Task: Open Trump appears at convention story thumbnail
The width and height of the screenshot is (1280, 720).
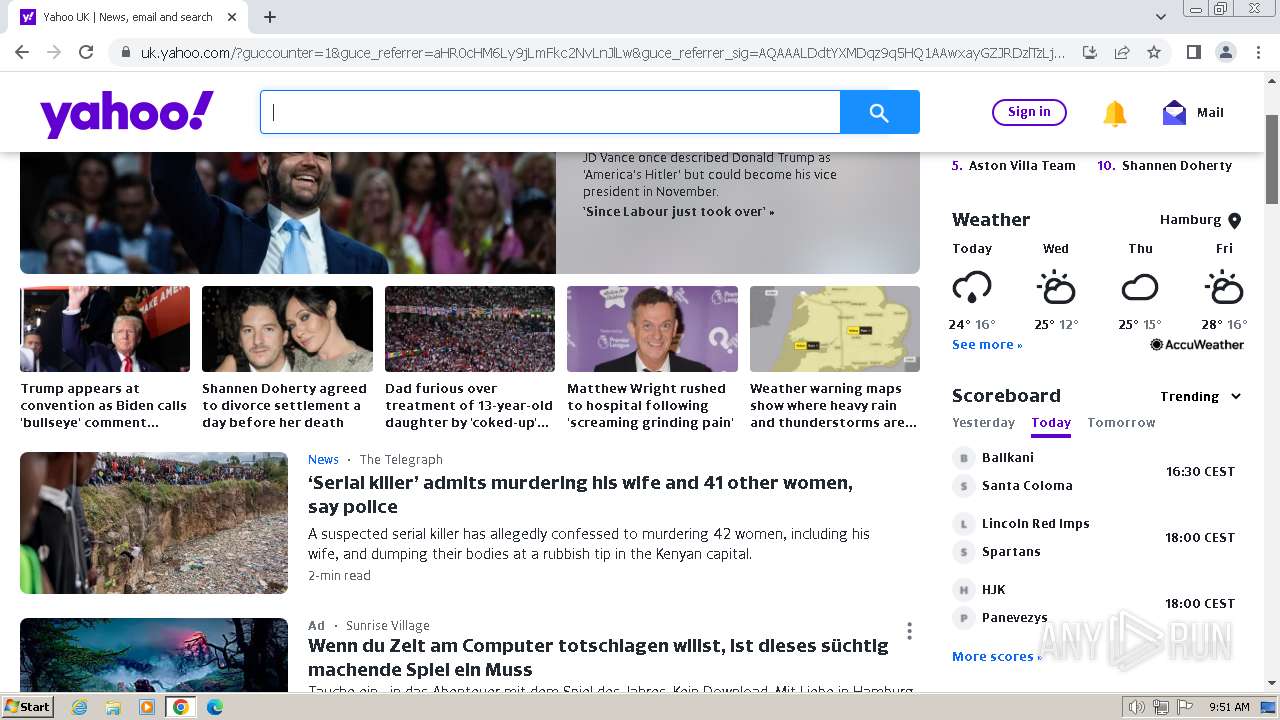Action: (105, 329)
